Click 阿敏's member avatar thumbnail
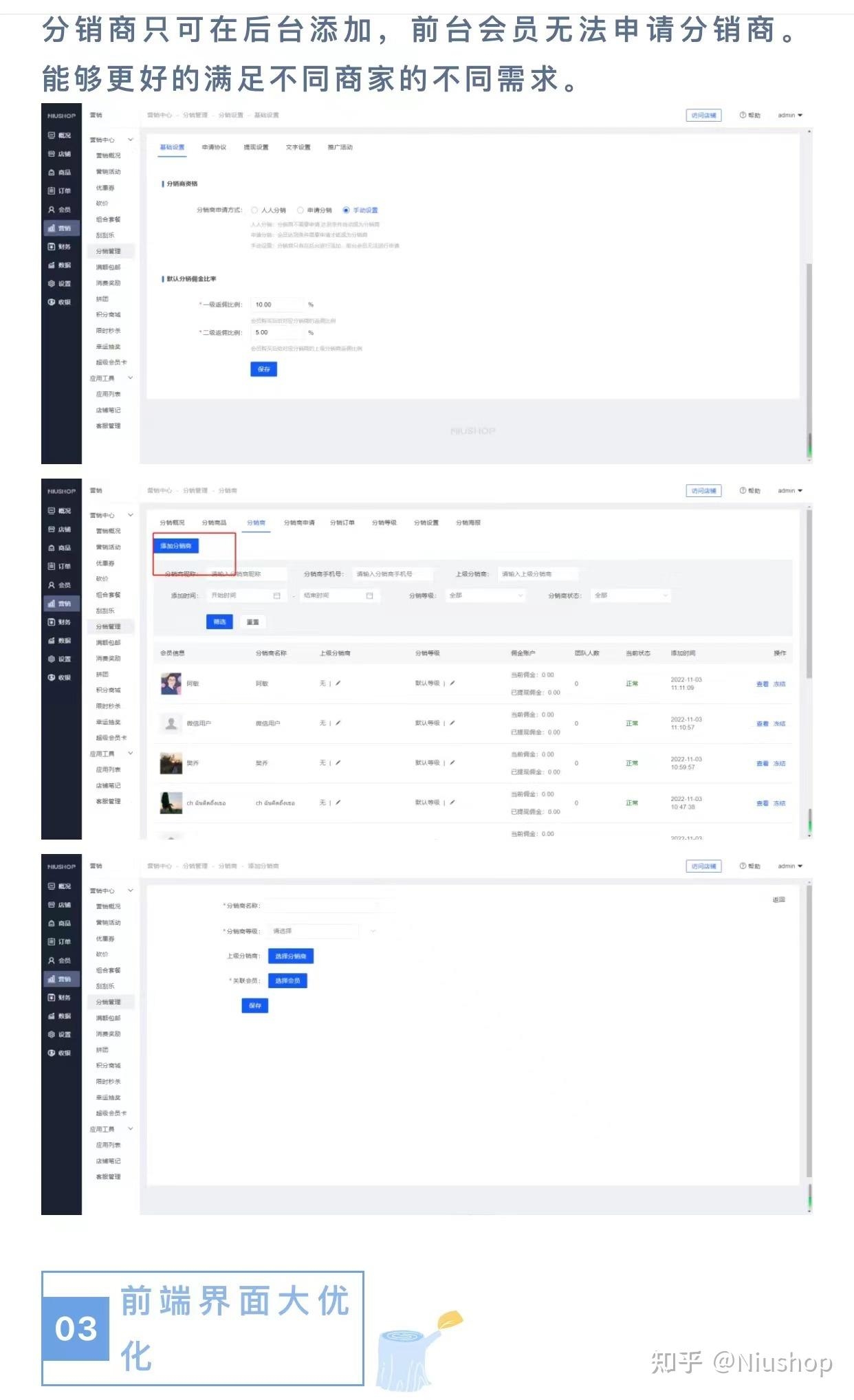Image resolution: width=854 pixels, height=1400 pixels. tap(171, 684)
